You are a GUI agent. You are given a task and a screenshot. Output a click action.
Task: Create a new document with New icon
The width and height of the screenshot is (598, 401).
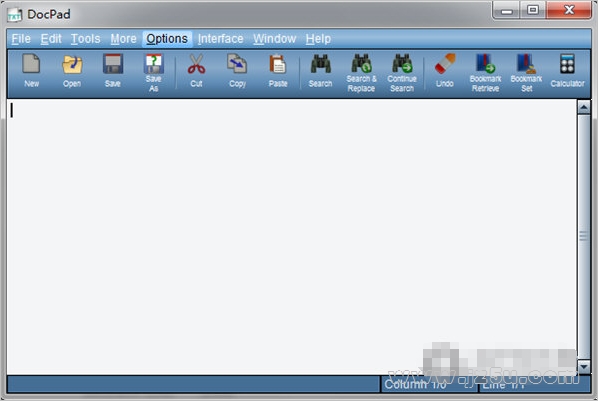[x=31, y=71]
